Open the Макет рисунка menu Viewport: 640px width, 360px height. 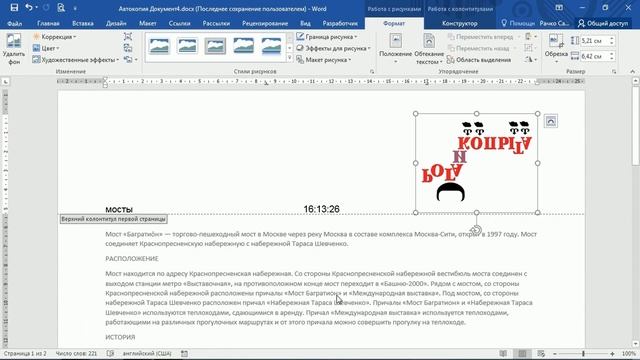tap(323, 60)
